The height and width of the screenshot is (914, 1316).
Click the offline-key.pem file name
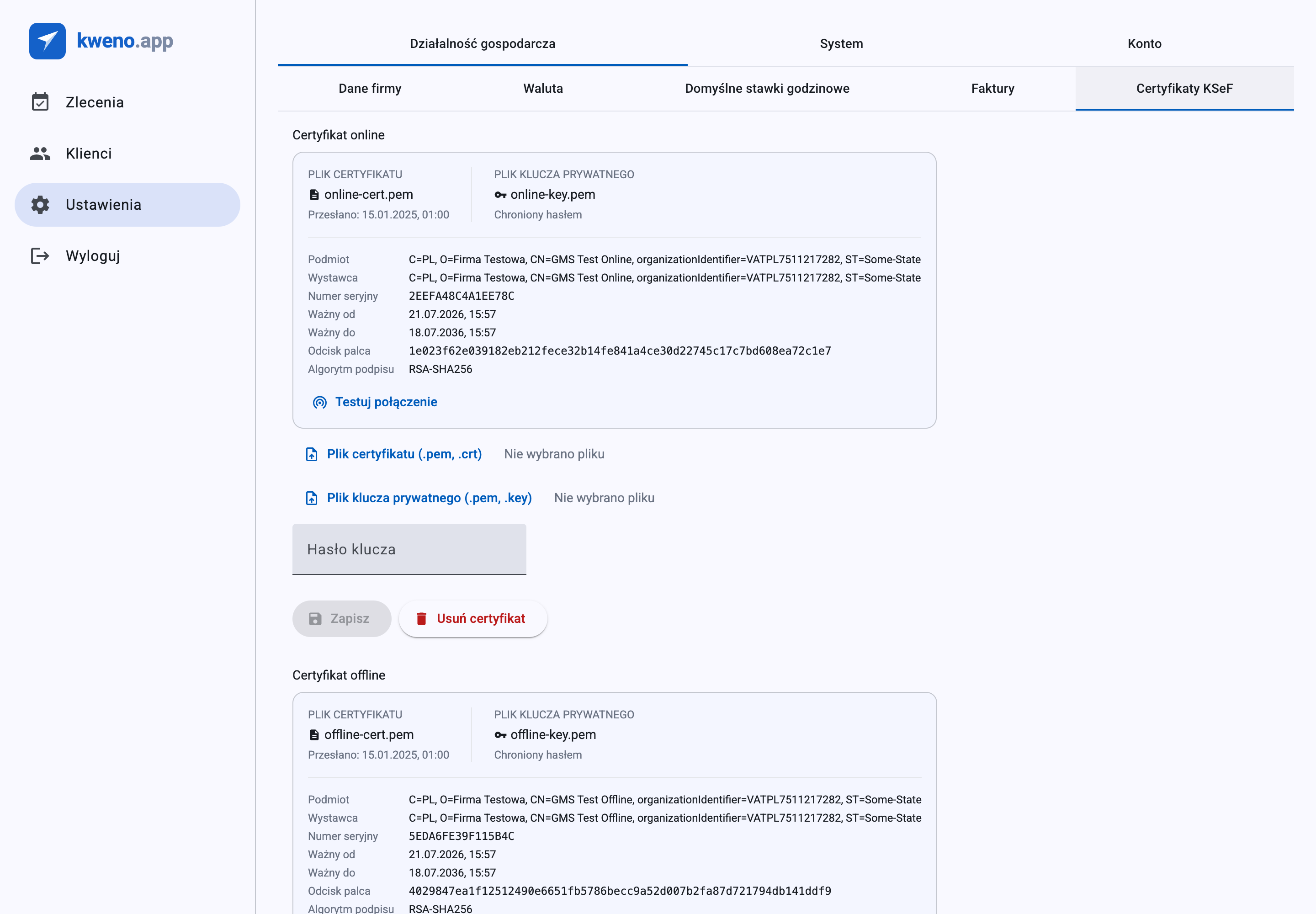point(553,735)
